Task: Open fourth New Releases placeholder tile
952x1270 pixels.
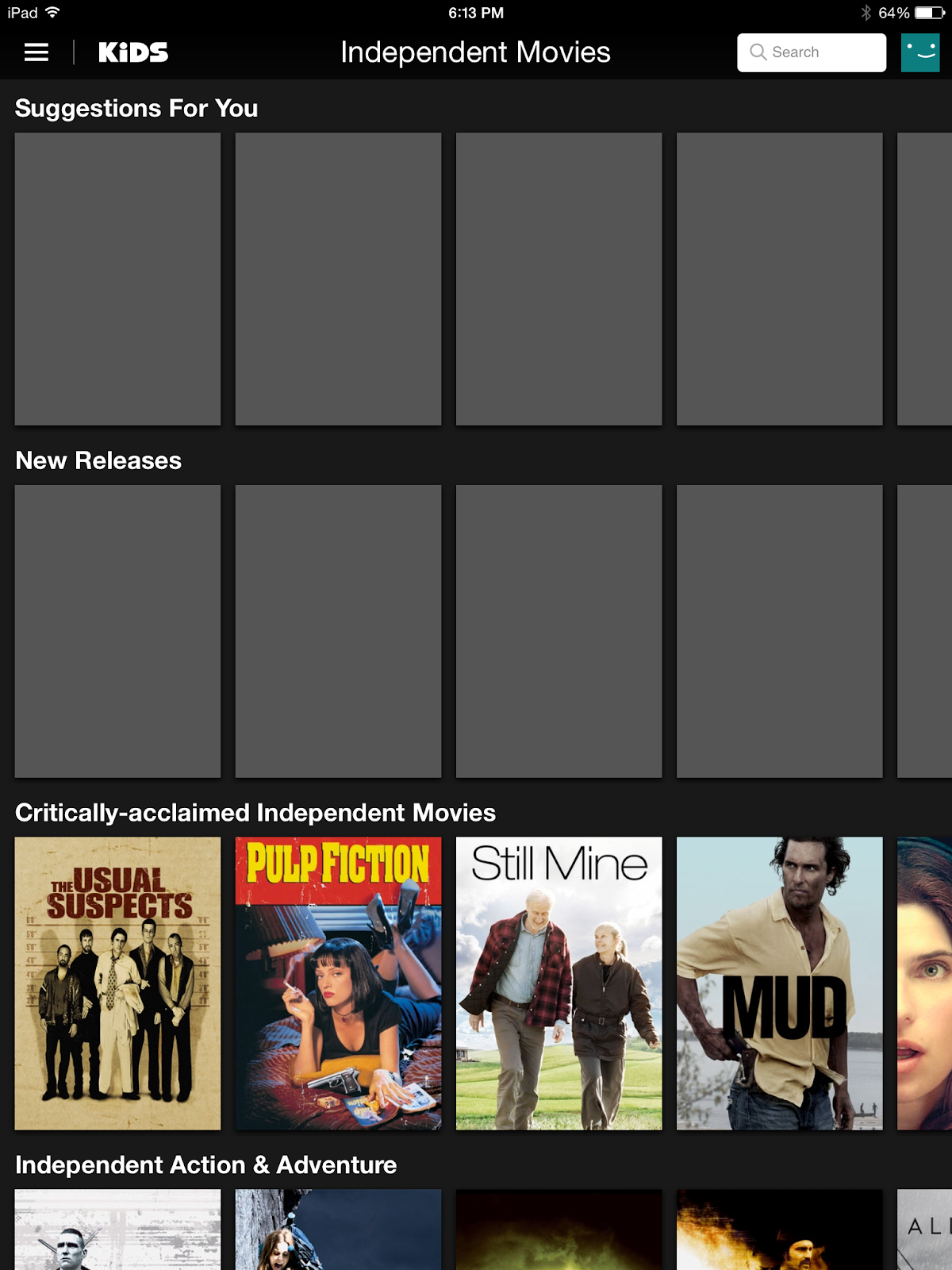Action: 779,631
